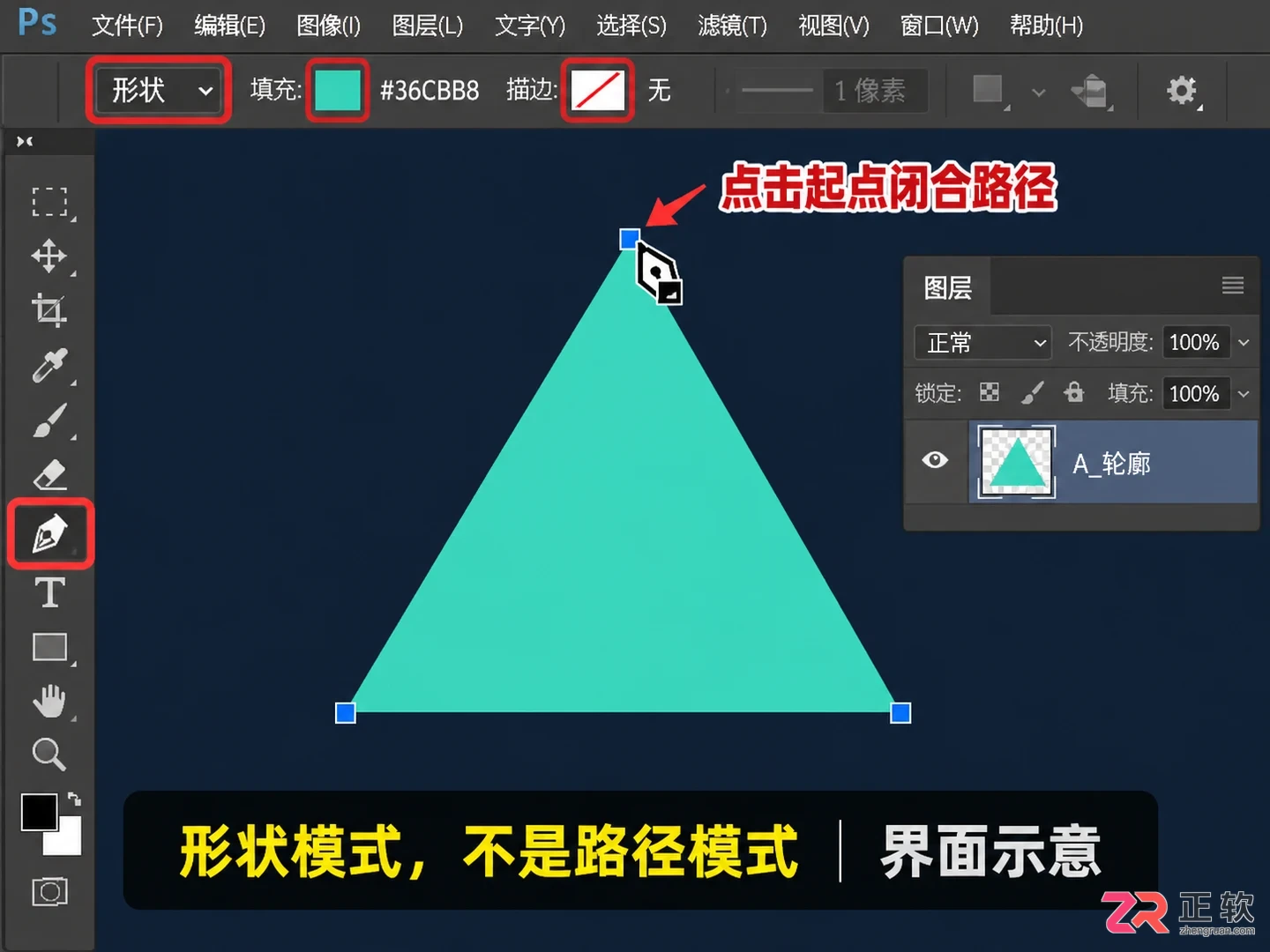The width and height of the screenshot is (1270, 952).
Task: Collapse the toolbar with double-arrow icon
Action: click(25, 141)
